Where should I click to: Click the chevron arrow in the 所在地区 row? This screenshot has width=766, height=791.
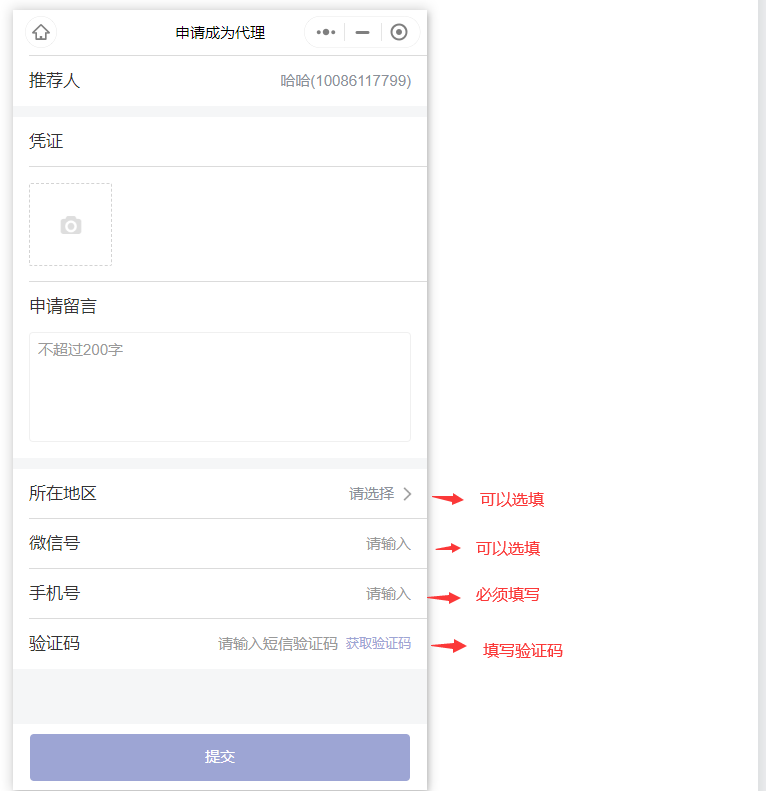407,493
